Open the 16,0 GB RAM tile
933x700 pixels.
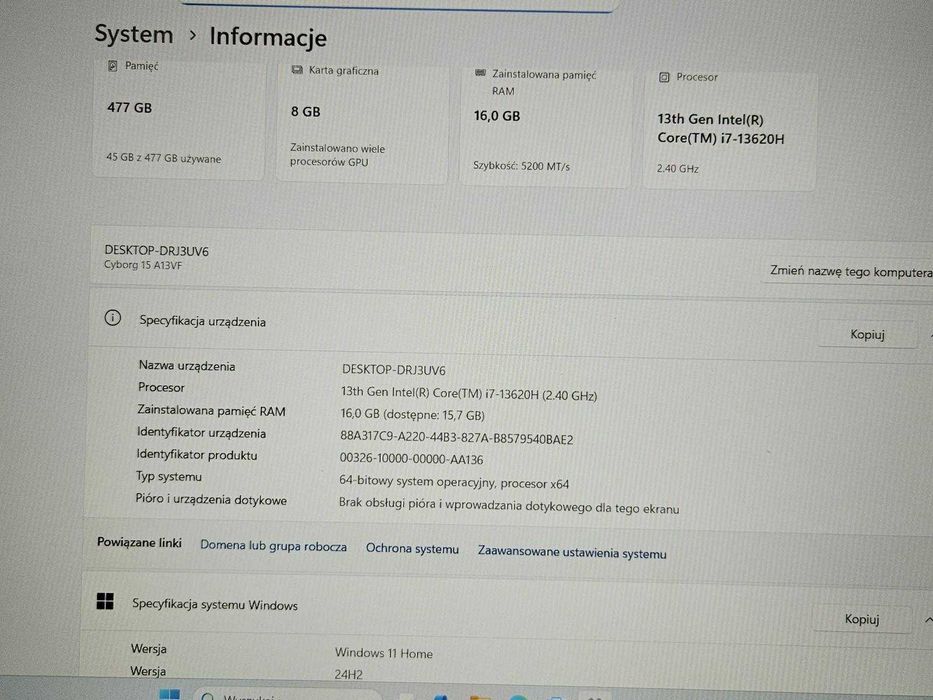(x=545, y=127)
